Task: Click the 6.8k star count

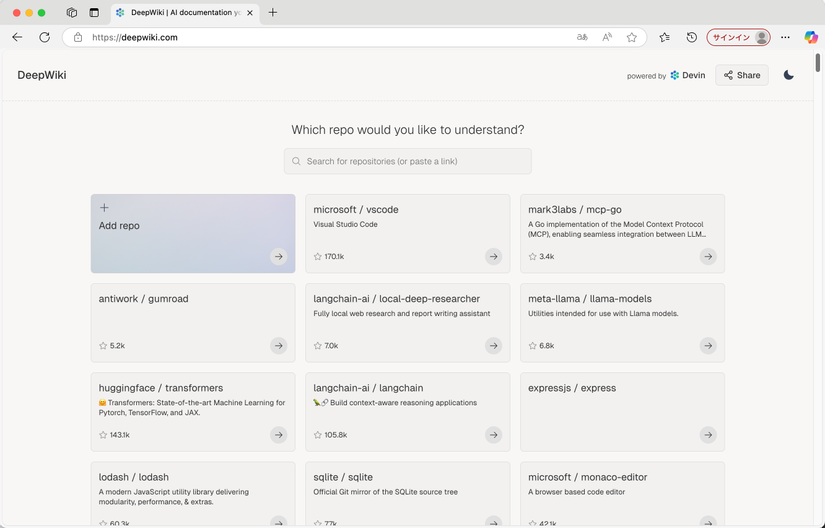Action: pos(547,346)
